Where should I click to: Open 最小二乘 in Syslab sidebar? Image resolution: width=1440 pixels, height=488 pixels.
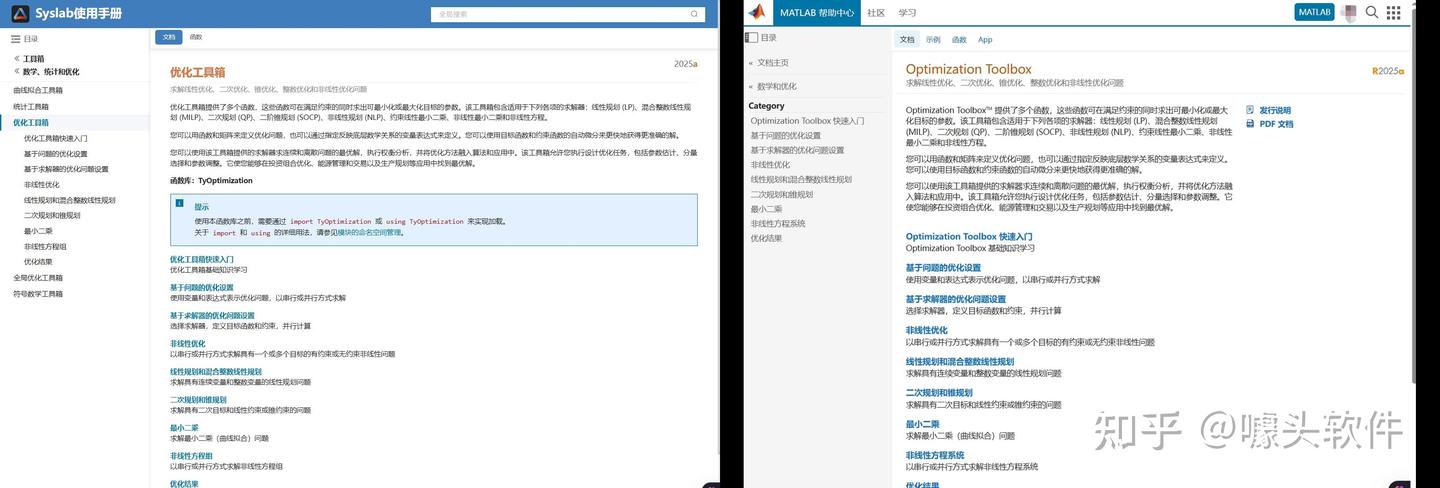[38, 231]
